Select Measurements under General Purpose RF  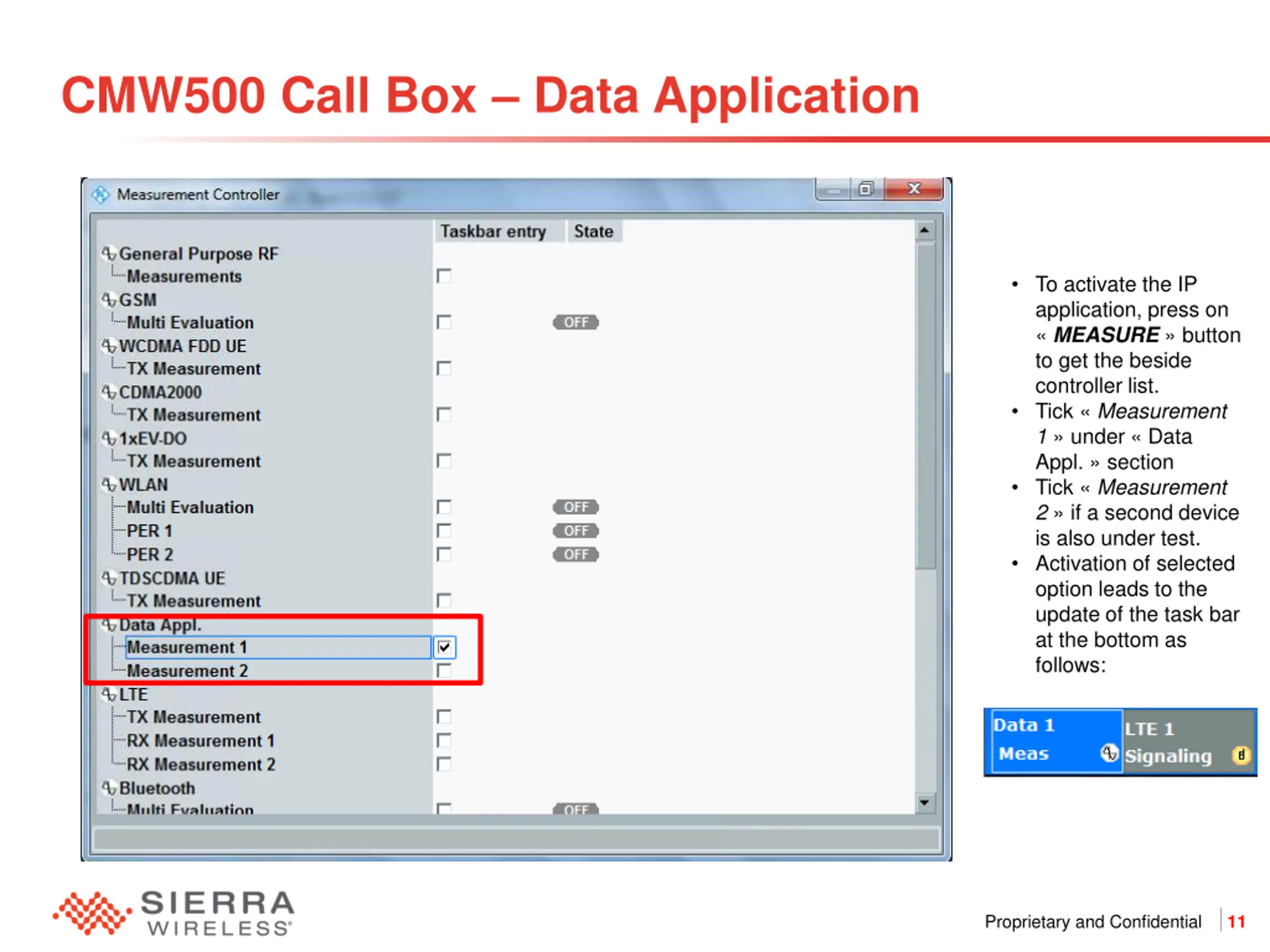coord(185,276)
